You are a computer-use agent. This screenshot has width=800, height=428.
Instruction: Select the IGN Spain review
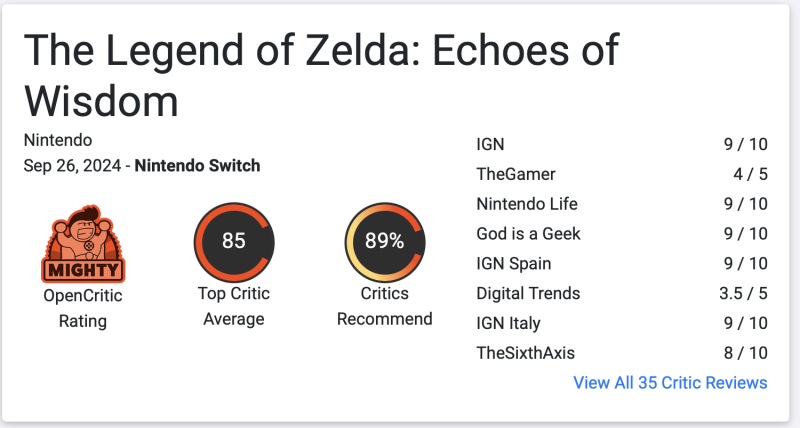point(514,264)
